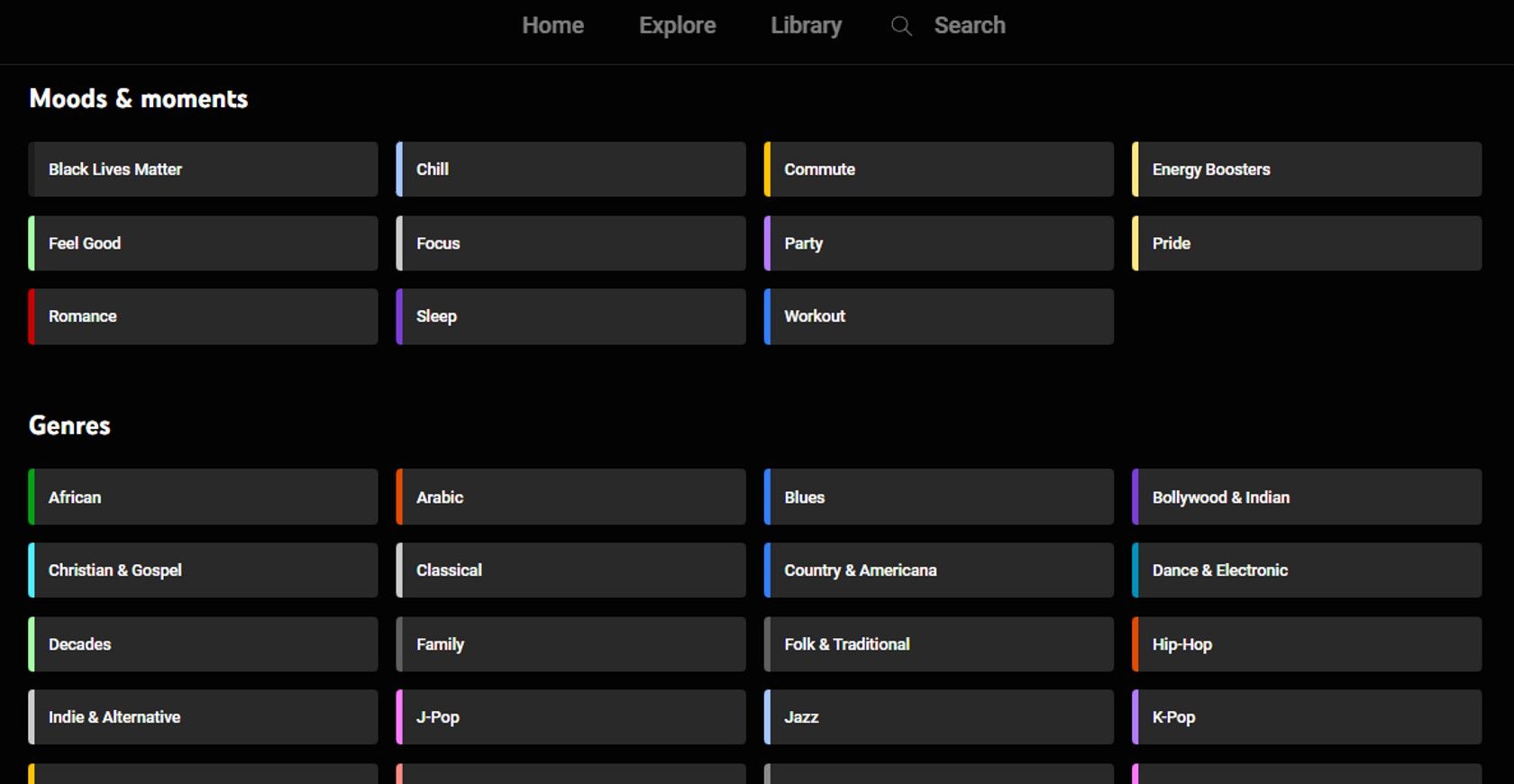
Task: Browse the Christian & Gospel genre
Action: [x=203, y=570]
